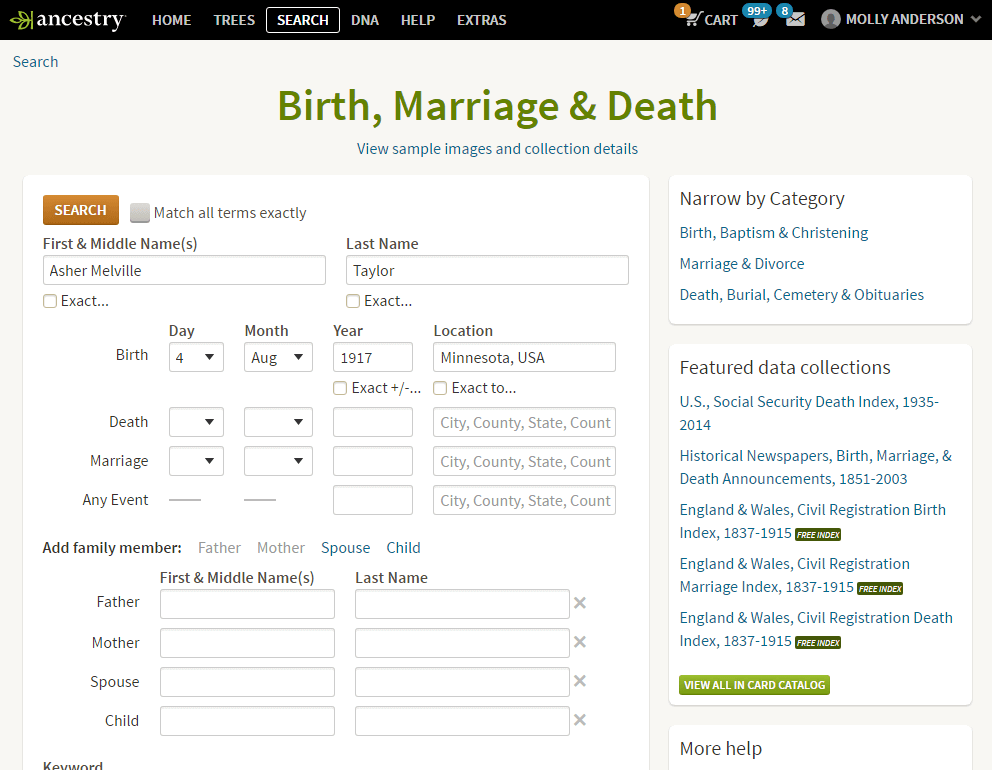Click the orange SEARCH button
This screenshot has width=992, height=770.
click(81, 210)
